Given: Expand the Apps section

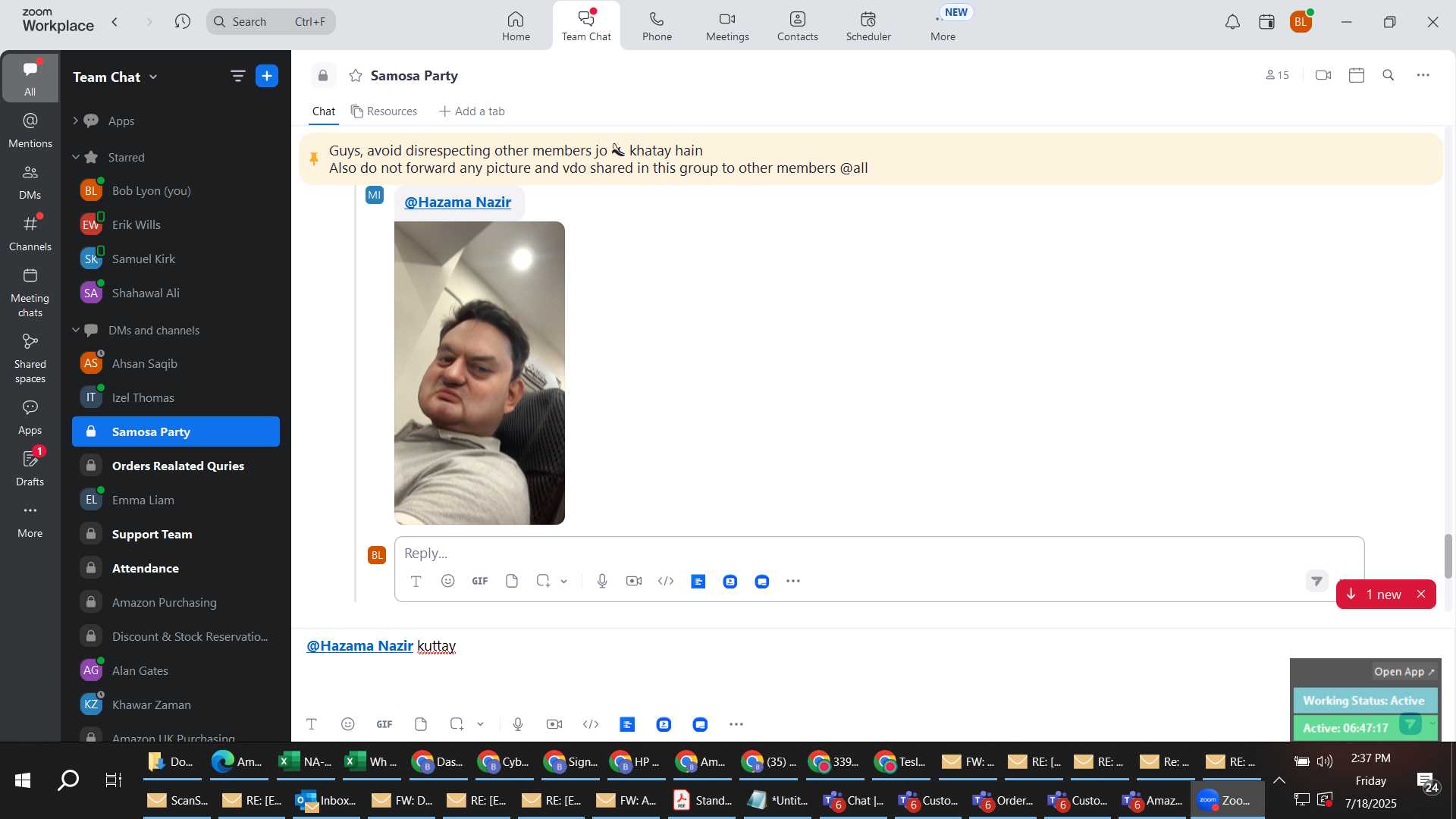Looking at the screenshot, I should (75, 121).
